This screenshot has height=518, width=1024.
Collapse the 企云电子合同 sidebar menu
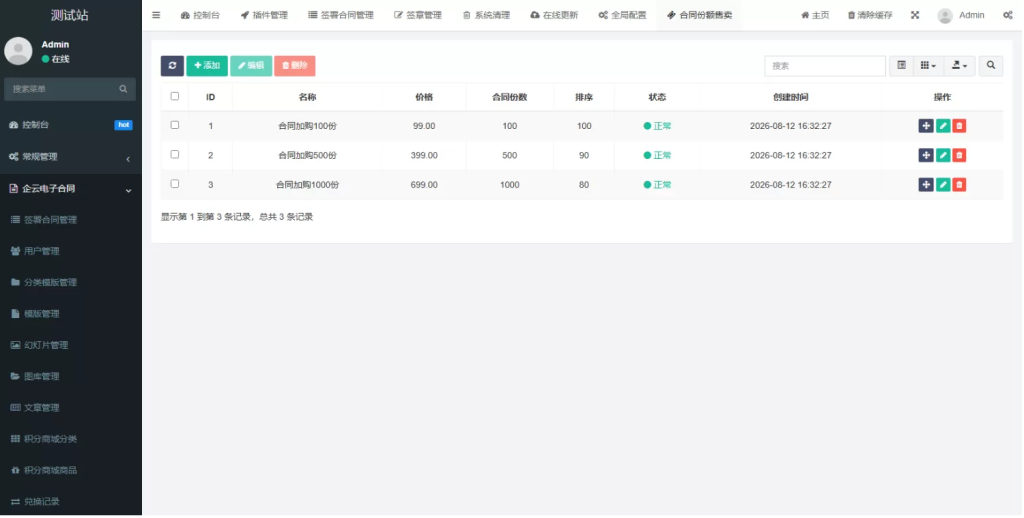coord(71,189)
